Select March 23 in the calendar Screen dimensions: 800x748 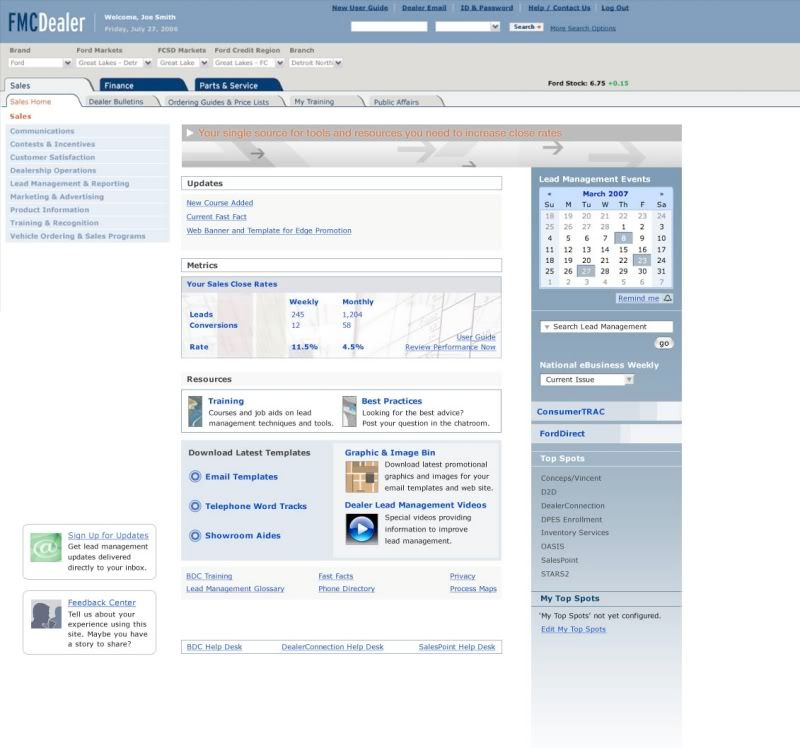642,260
